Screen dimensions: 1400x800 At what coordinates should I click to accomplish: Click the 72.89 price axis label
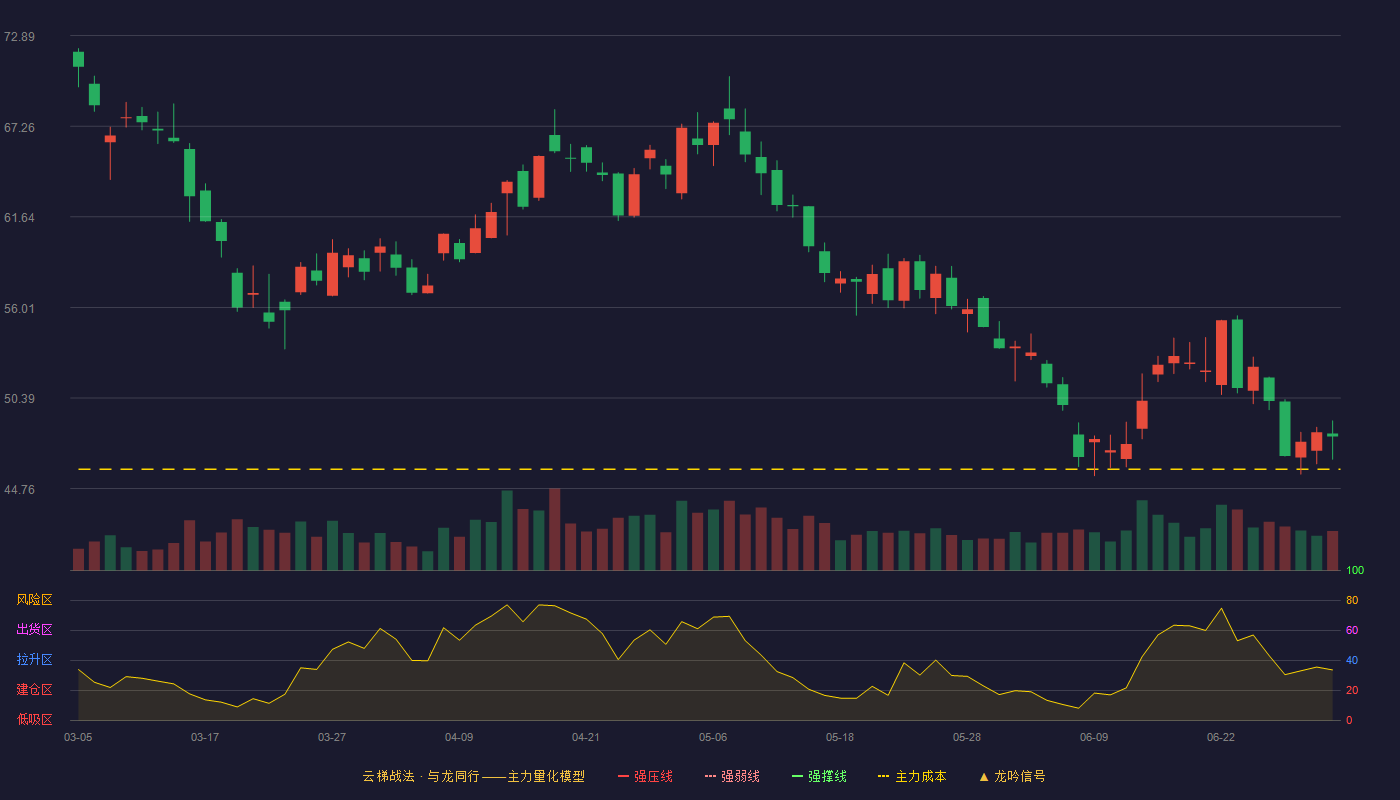pyautogui.click(x=19, y=37)
